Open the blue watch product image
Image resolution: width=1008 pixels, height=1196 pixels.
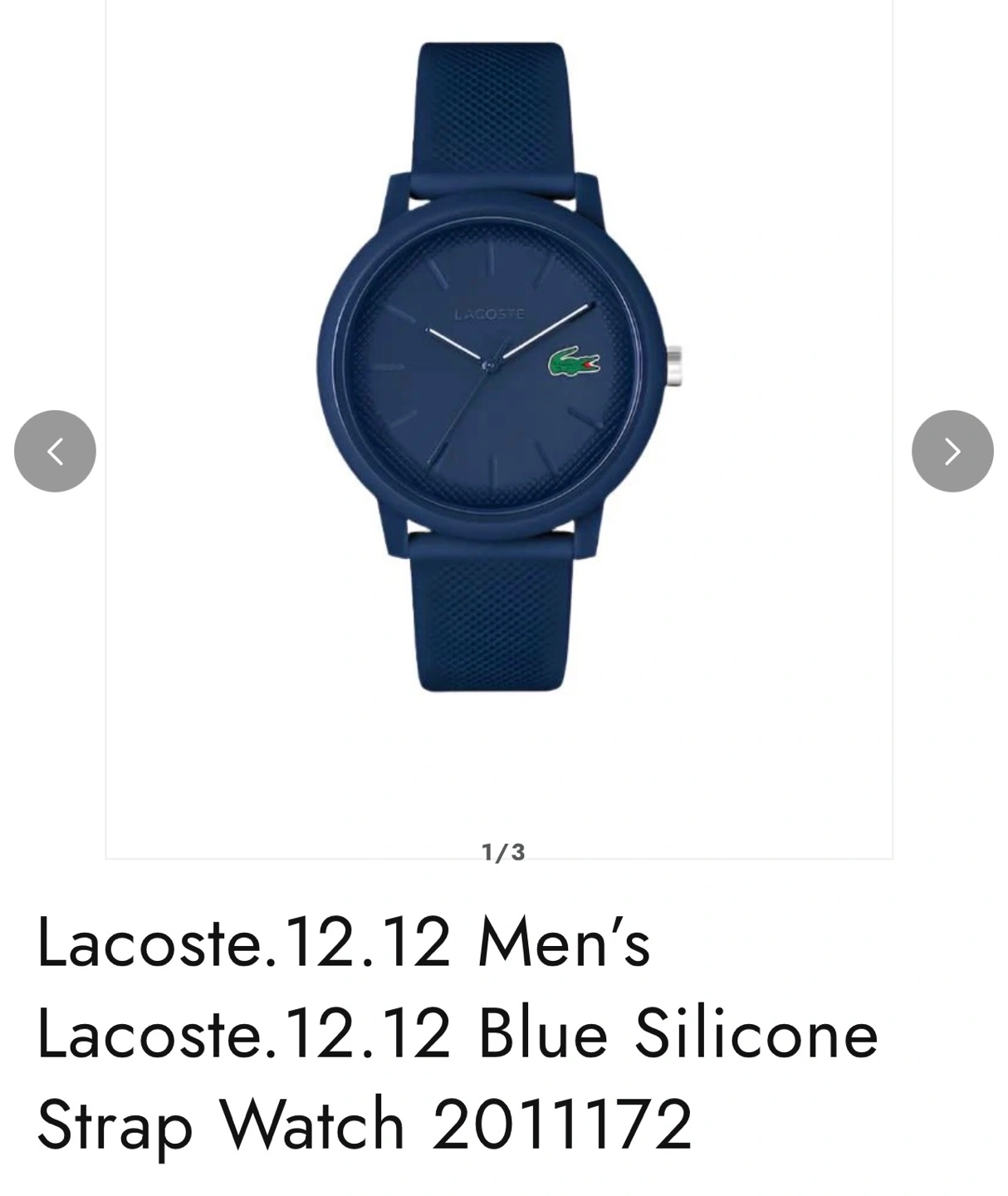tap(499, 365)
